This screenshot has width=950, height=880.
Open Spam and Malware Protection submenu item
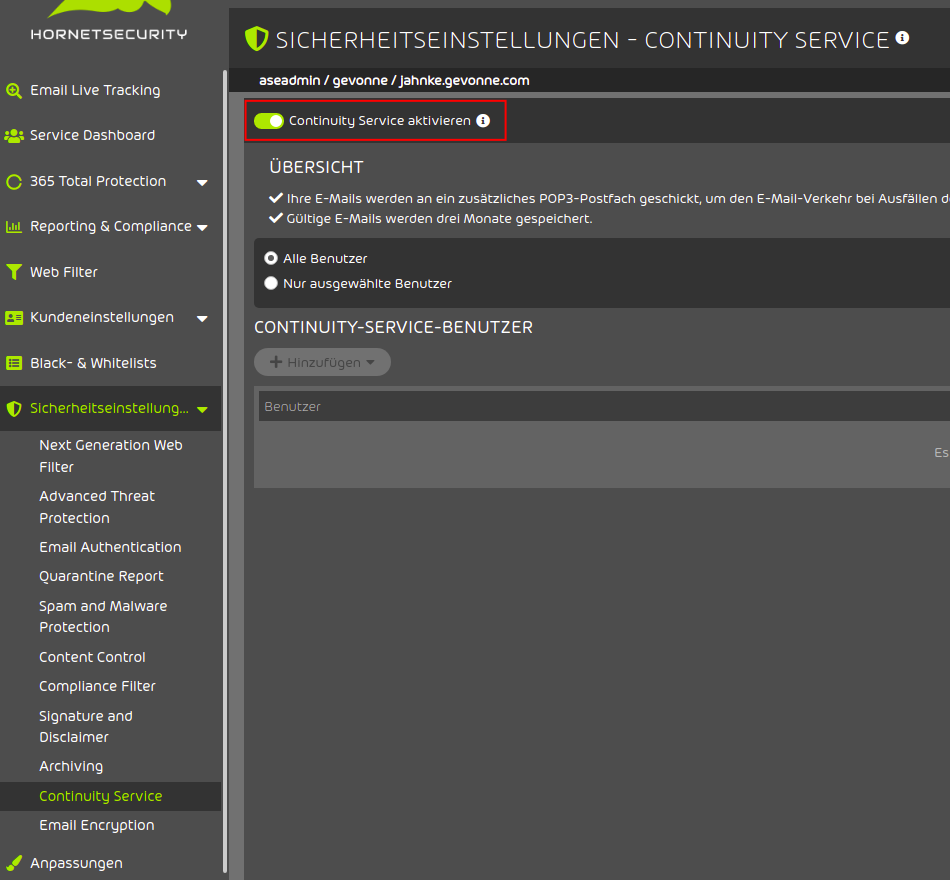pyautogui.click(x=103, y=616)
